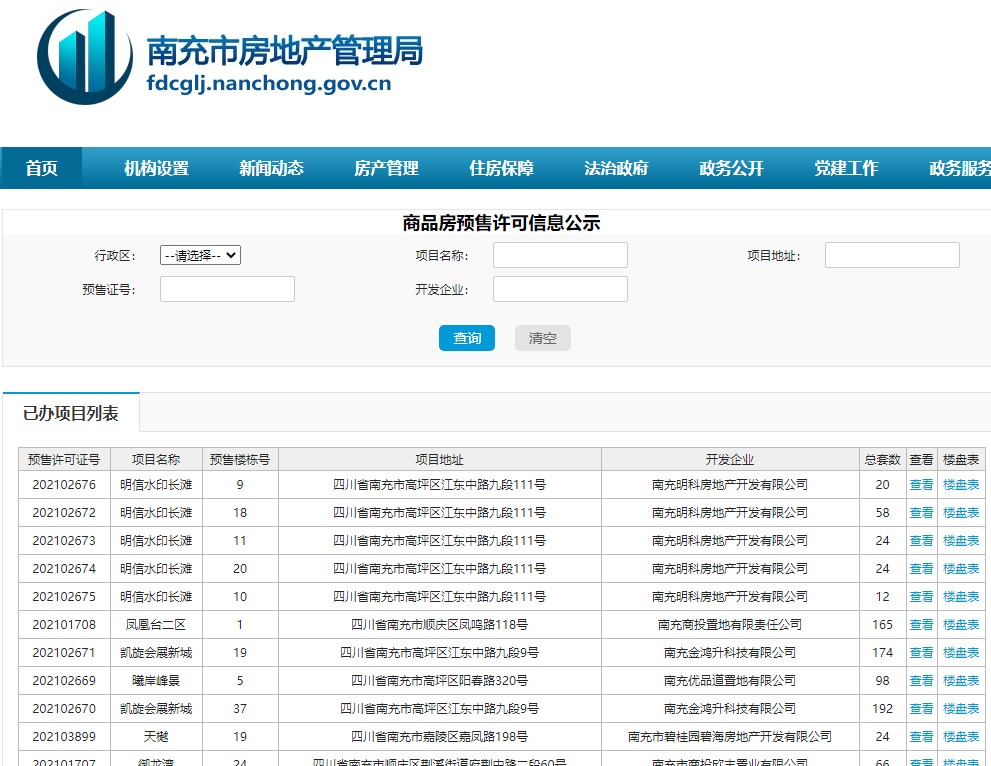Open 楼盘表 for permit 202102670
The image size is (991, 766).
pos(961,708)
